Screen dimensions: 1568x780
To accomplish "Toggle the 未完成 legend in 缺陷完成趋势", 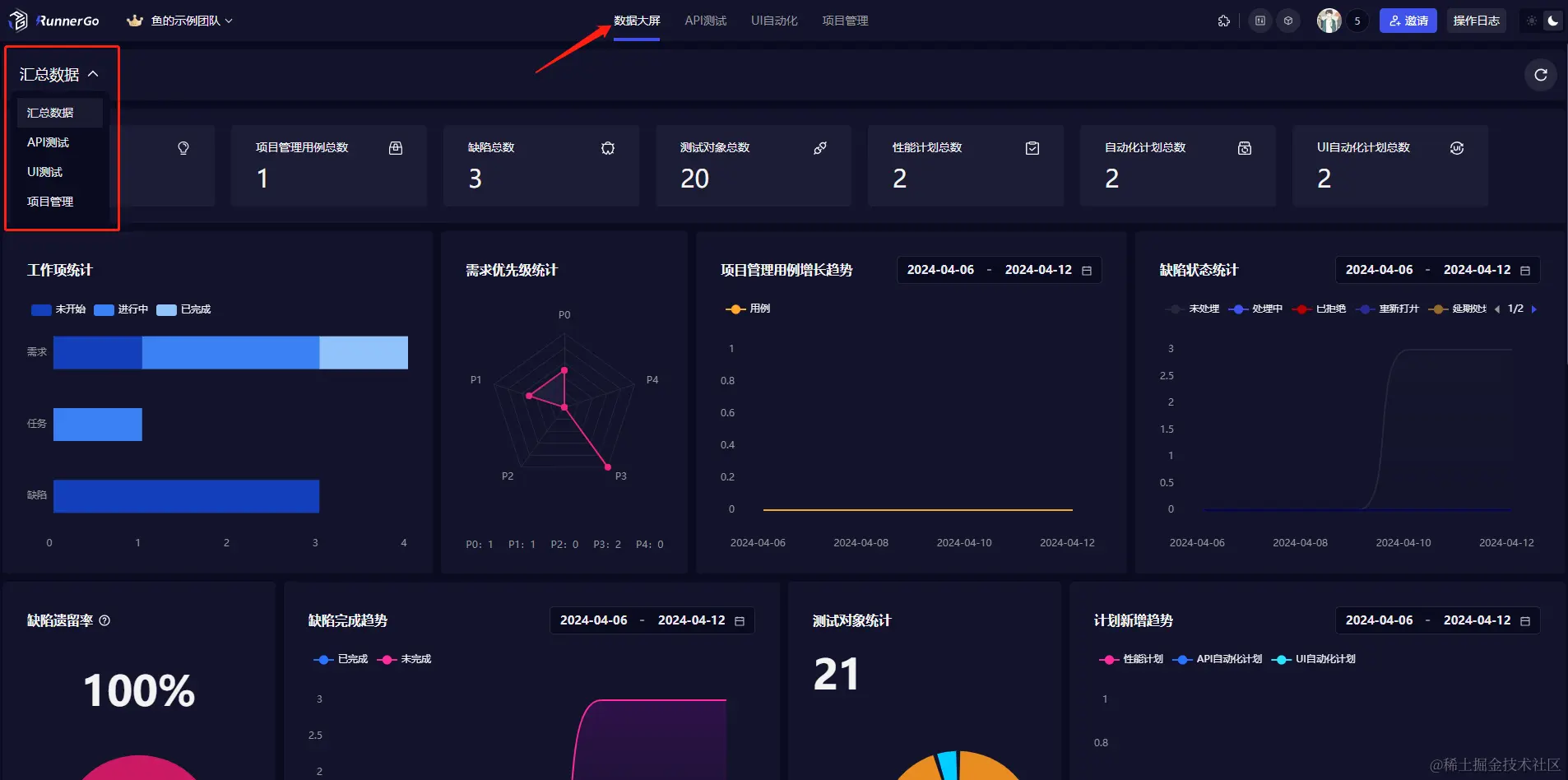I will click(x=404, y=659).
